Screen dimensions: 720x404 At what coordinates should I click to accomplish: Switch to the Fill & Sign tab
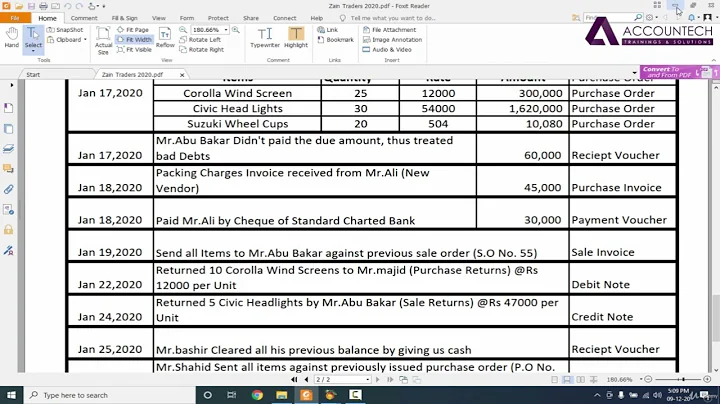(x=124, y=18)
